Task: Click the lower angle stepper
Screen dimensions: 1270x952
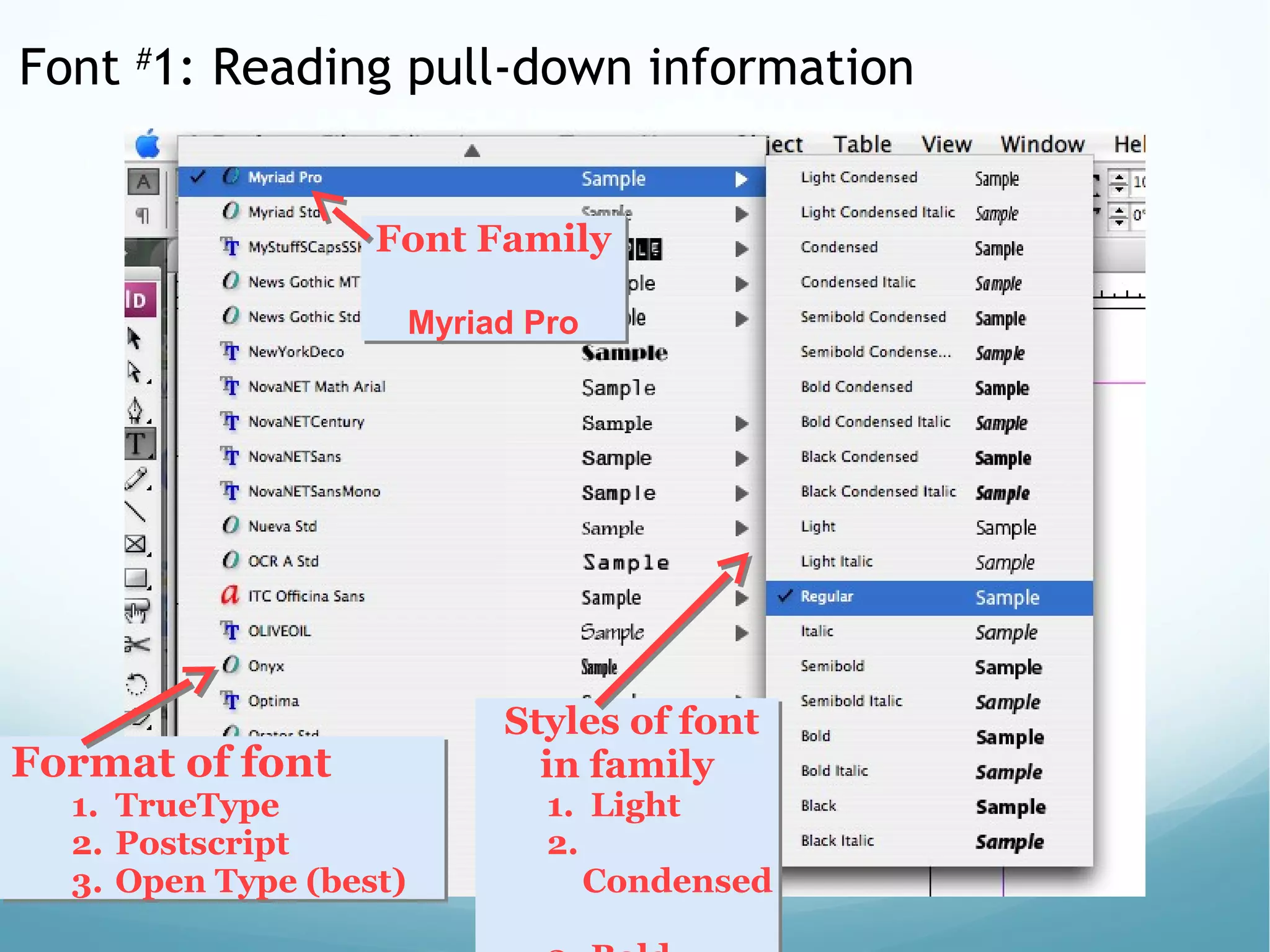Action: coord(1119,216)
